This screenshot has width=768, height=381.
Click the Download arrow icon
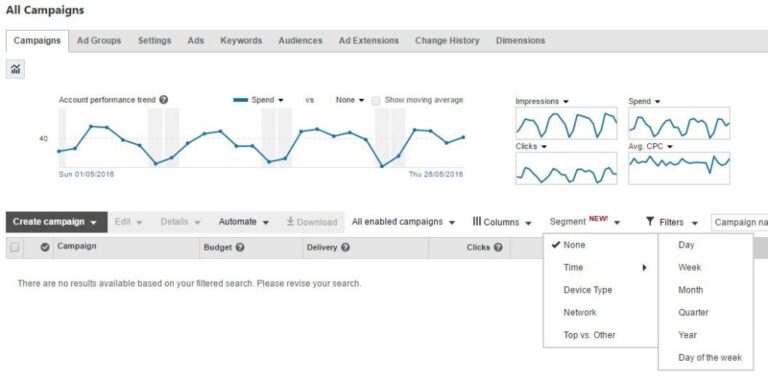pyautogui.click(x=290, y=222)
